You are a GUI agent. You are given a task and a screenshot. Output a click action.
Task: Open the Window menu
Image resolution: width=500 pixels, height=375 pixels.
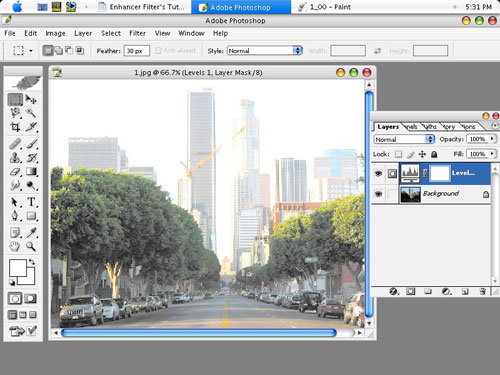[191, 33]
